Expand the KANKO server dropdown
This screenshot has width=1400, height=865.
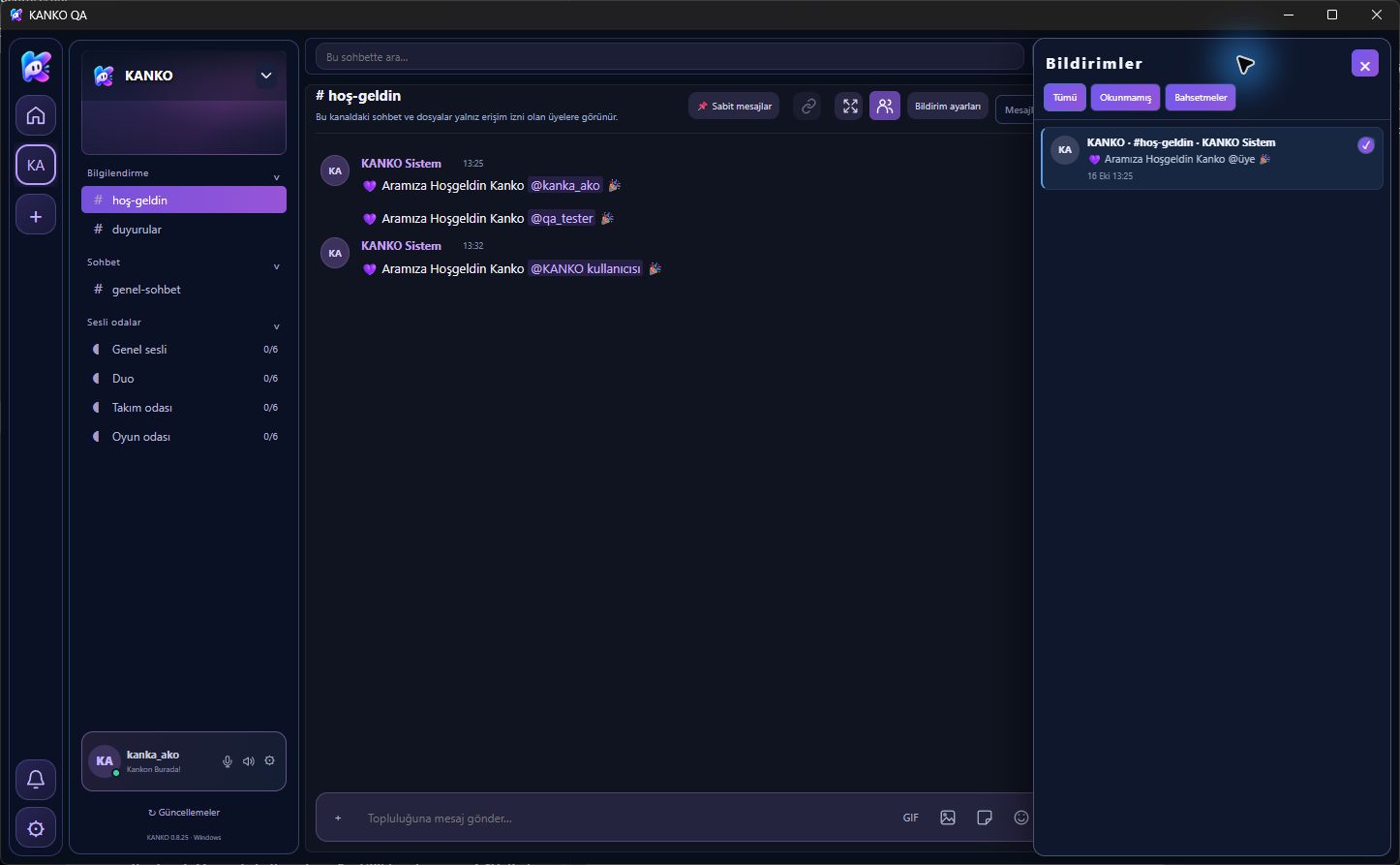click(266, 76)
